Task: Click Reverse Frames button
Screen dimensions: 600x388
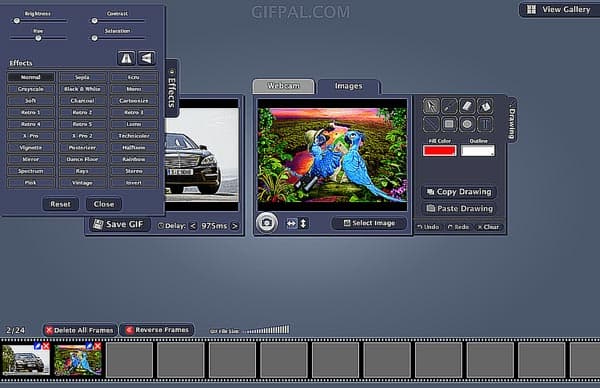Action: point(157,330)
